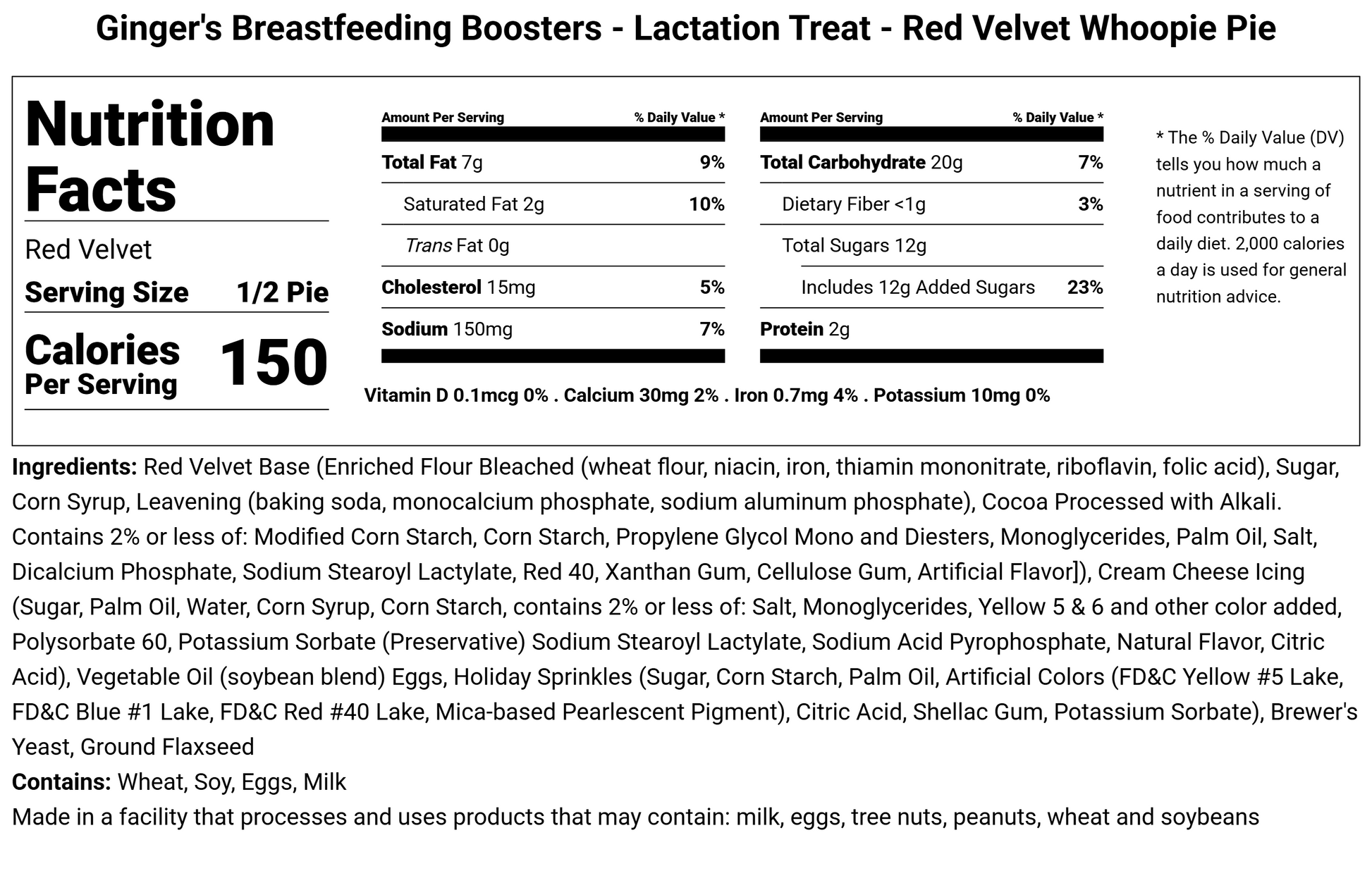Screen dimensions: 1372x890
Task: Click the Cholesterol 15mg row
Action: 552,288
